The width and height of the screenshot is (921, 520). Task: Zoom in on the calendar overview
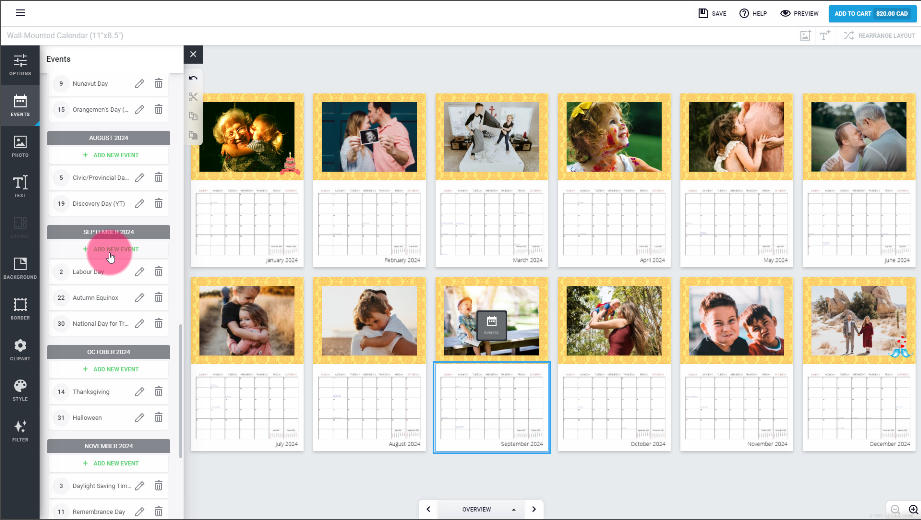click(x=912, y=509)
